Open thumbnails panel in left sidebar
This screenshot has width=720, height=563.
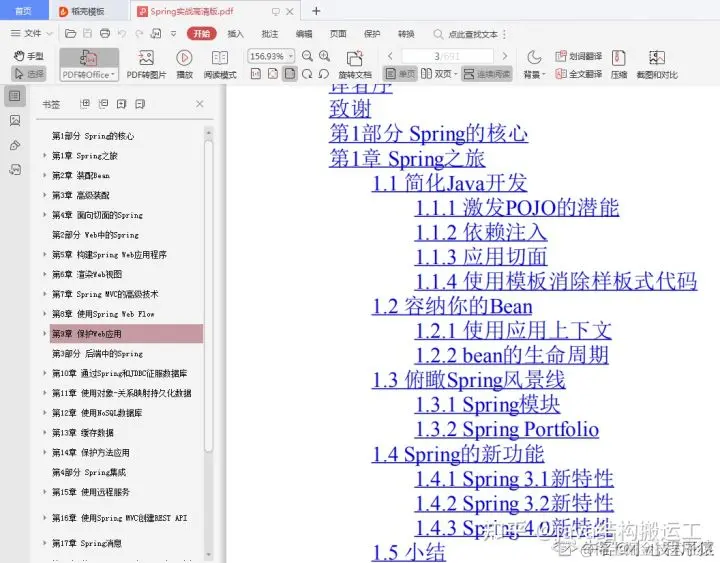click(15, 121)
